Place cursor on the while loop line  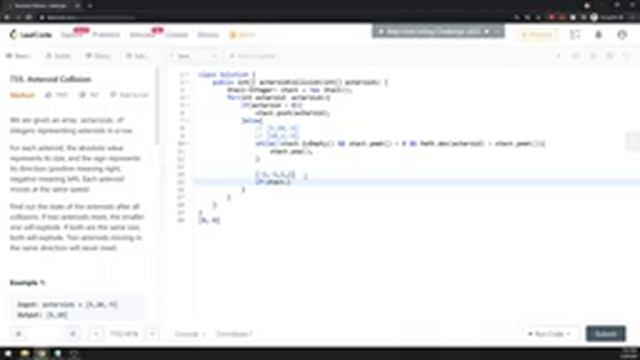(x=400, y=144)
